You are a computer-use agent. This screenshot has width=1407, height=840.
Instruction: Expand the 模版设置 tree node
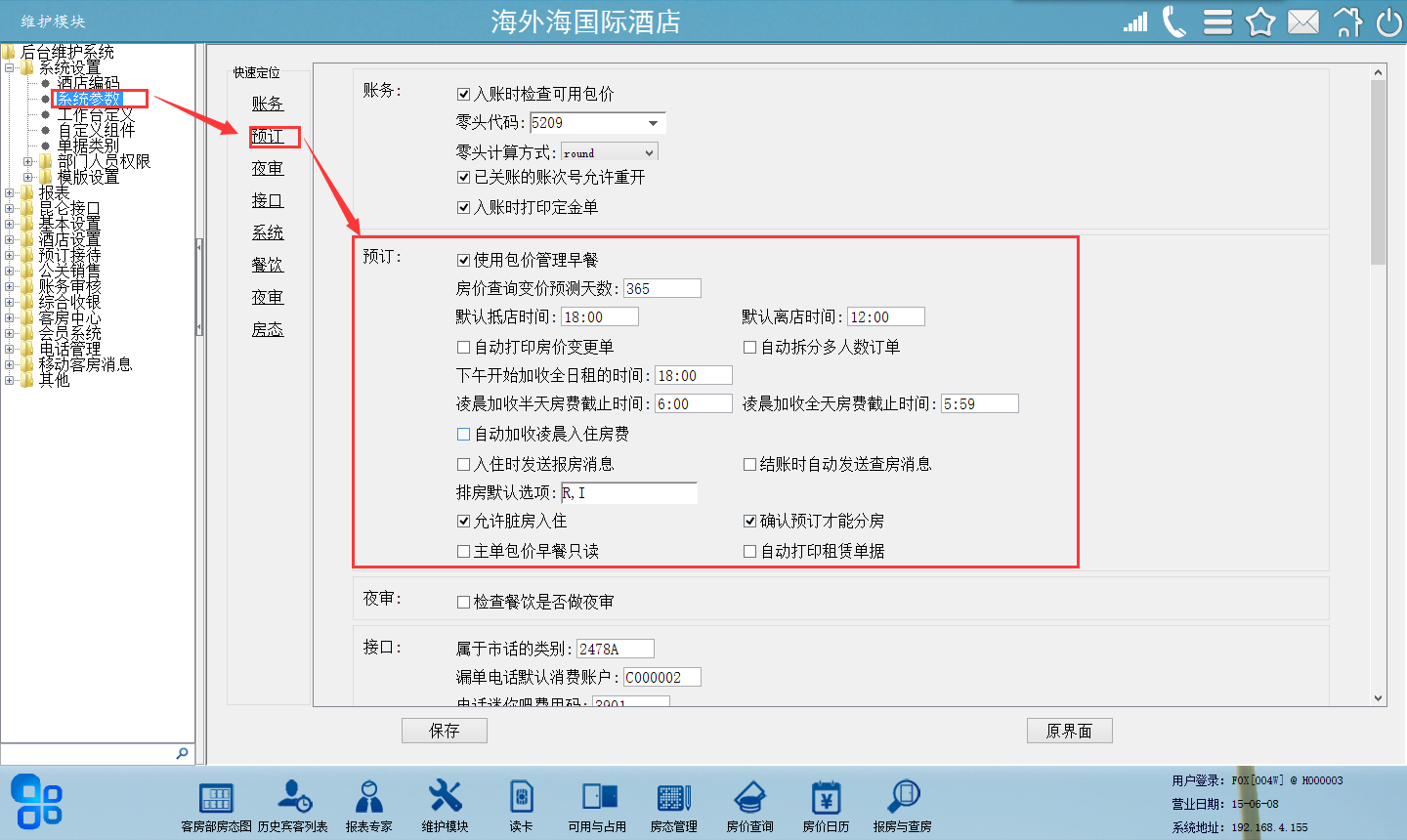27,178
